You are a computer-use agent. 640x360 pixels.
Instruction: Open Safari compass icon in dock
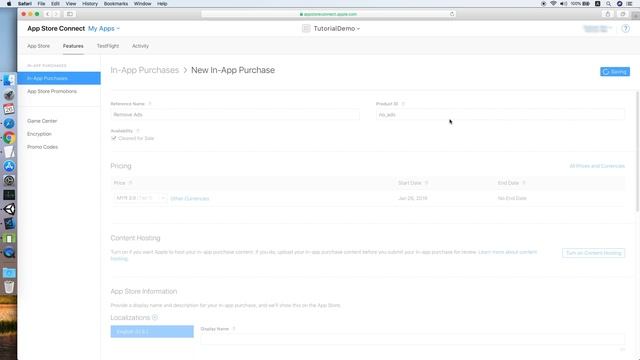tap(9, 123)
